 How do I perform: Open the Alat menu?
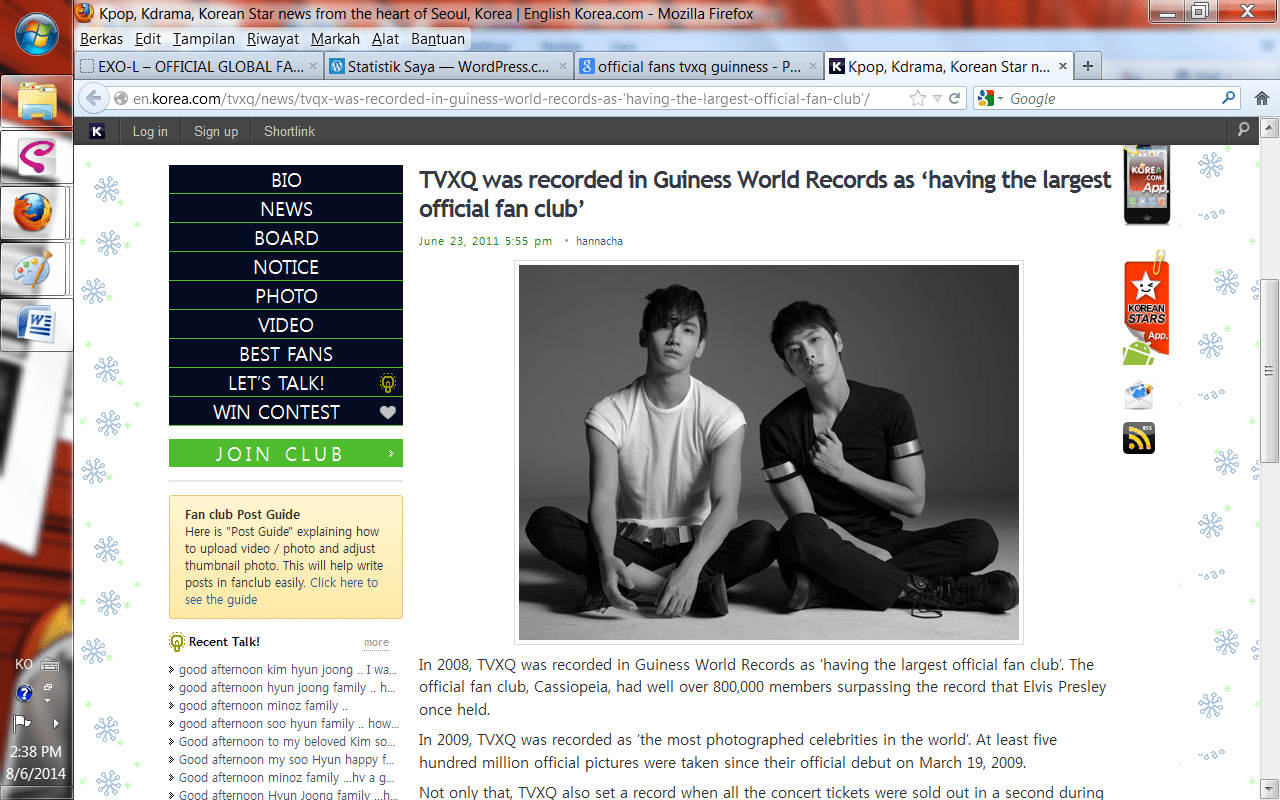click(x=385, y=39)
